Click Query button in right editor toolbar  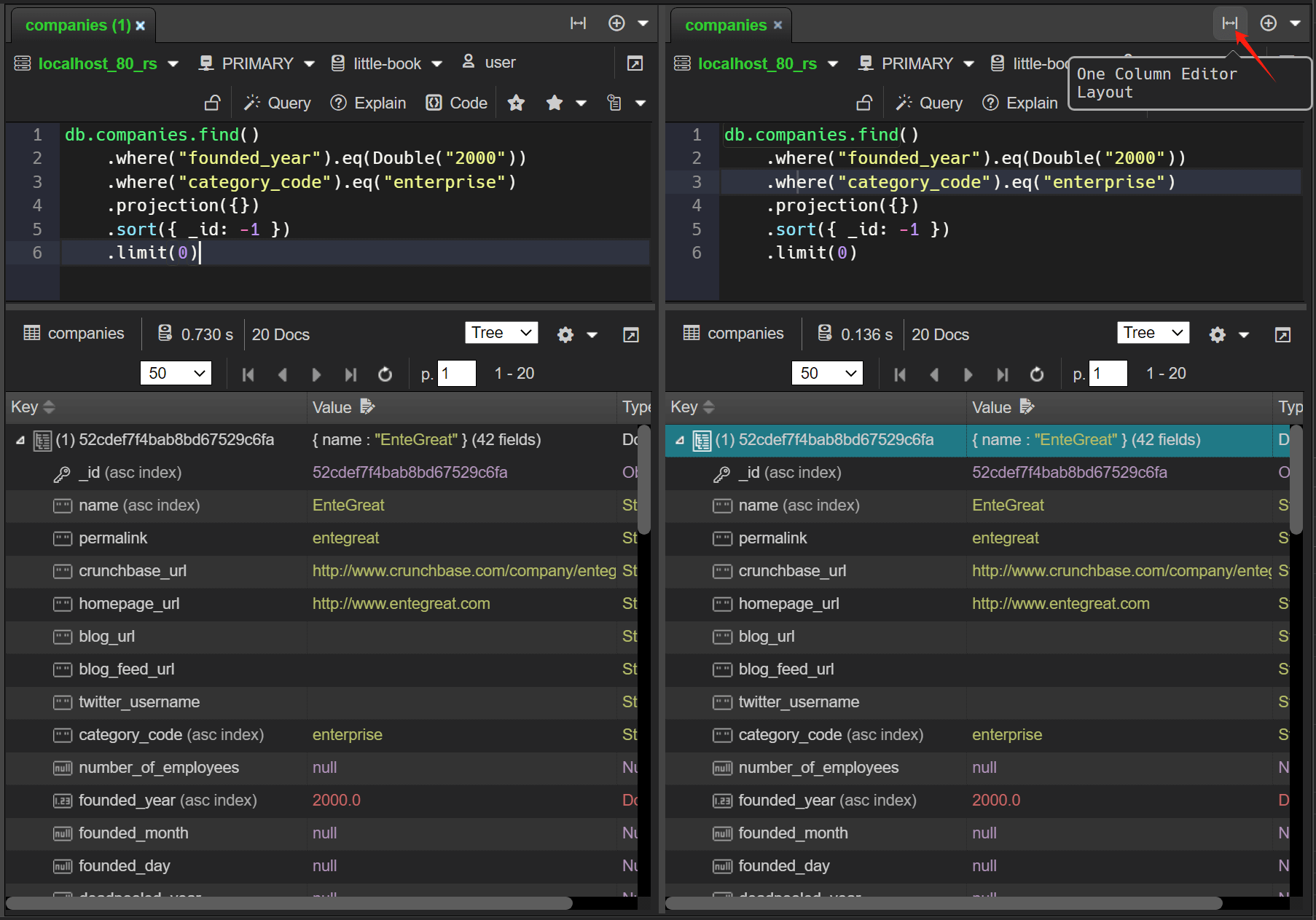[x=929, y=103]
